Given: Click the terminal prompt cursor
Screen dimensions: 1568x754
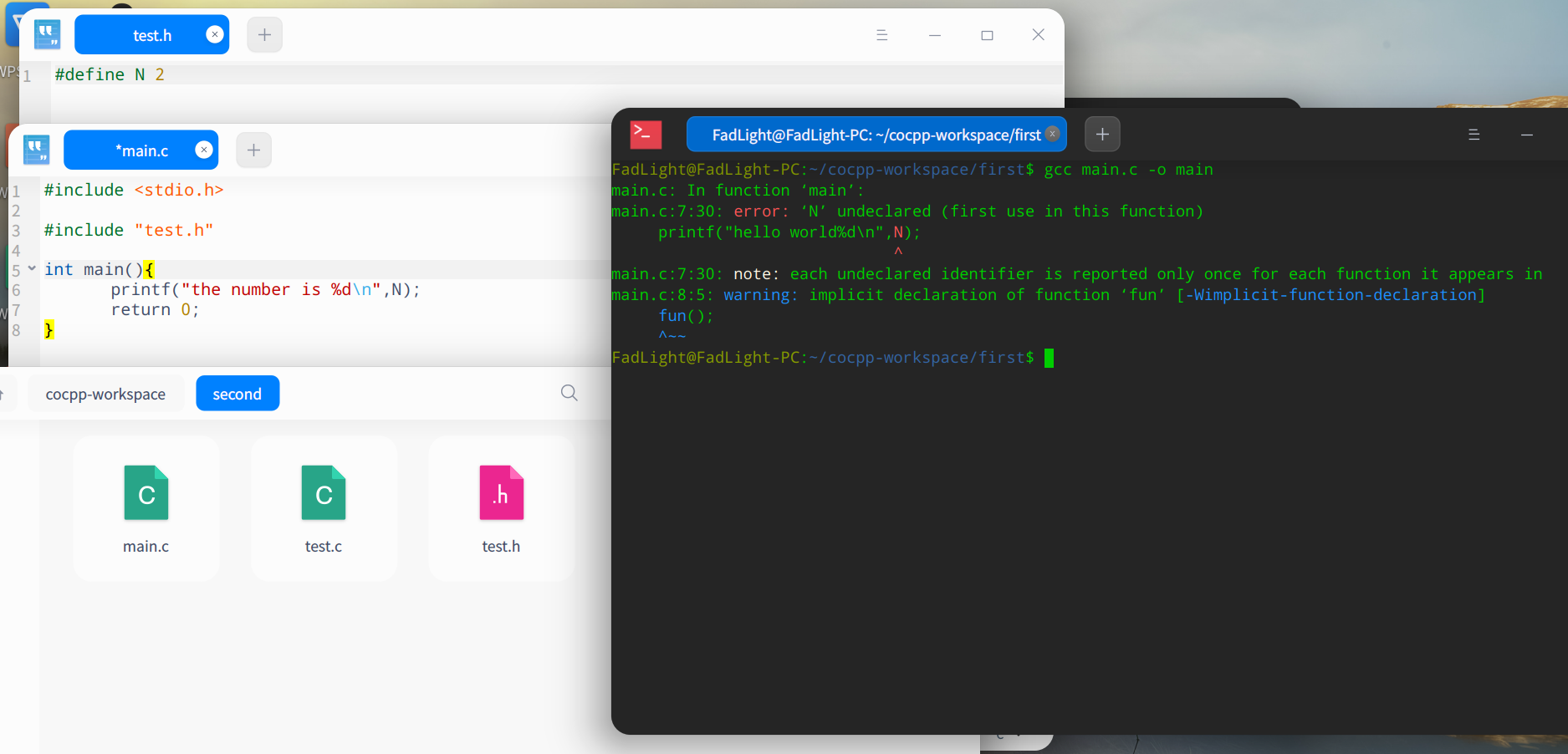Looking at the screenshot, I should pos(1049,358).
